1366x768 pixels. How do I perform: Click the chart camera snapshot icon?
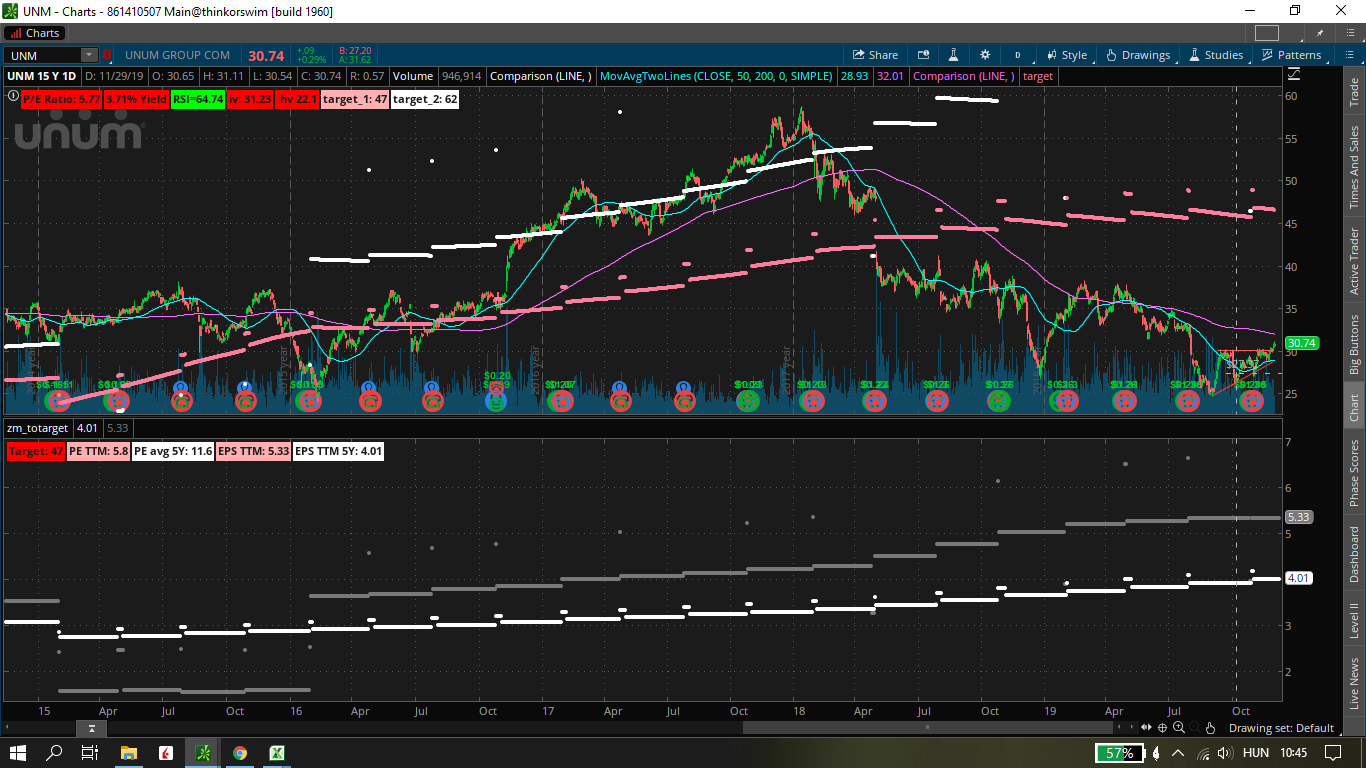pos(923,55)
